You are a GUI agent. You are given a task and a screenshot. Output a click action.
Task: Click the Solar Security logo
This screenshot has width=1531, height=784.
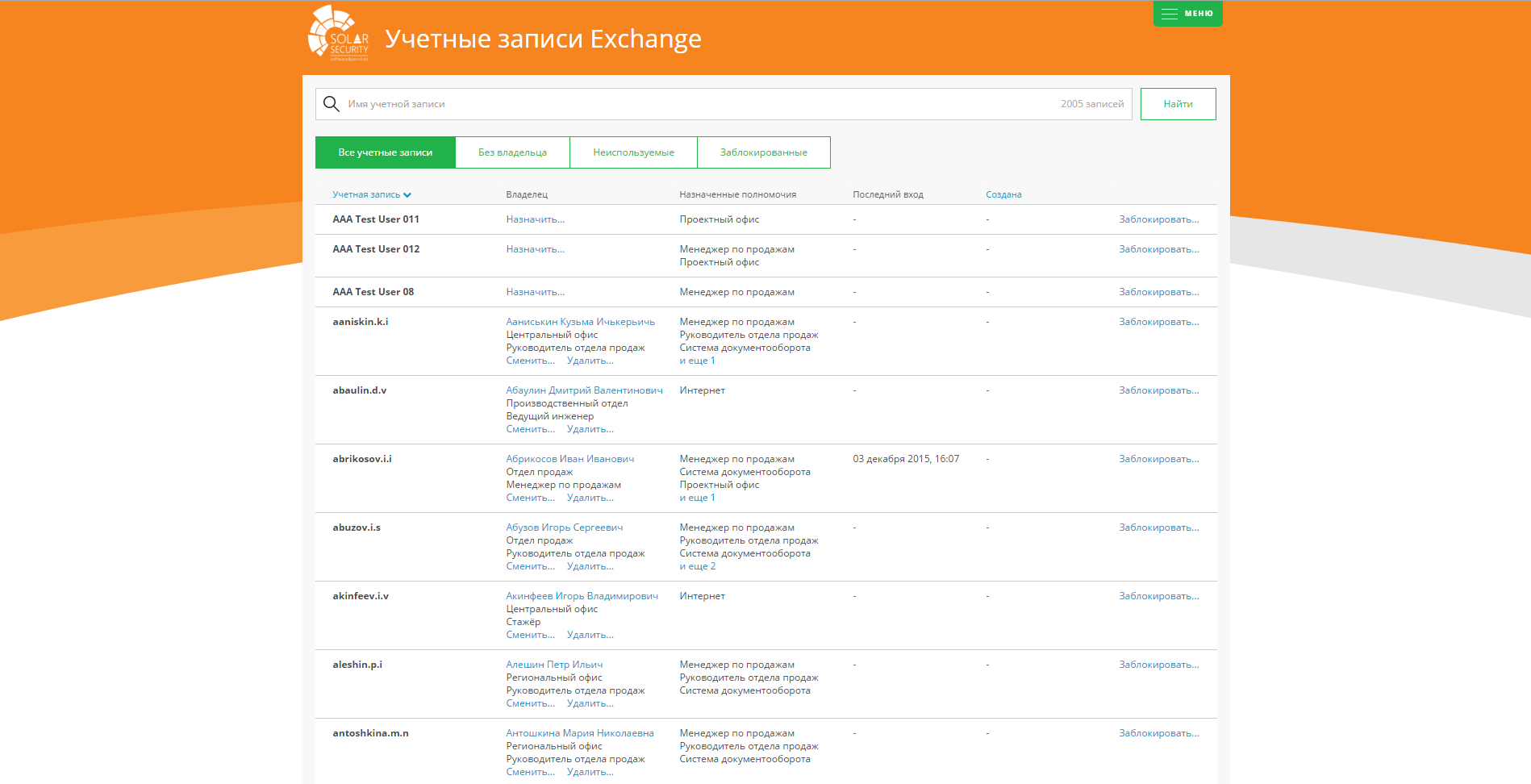pyautogui.click(x=339, y=34)
